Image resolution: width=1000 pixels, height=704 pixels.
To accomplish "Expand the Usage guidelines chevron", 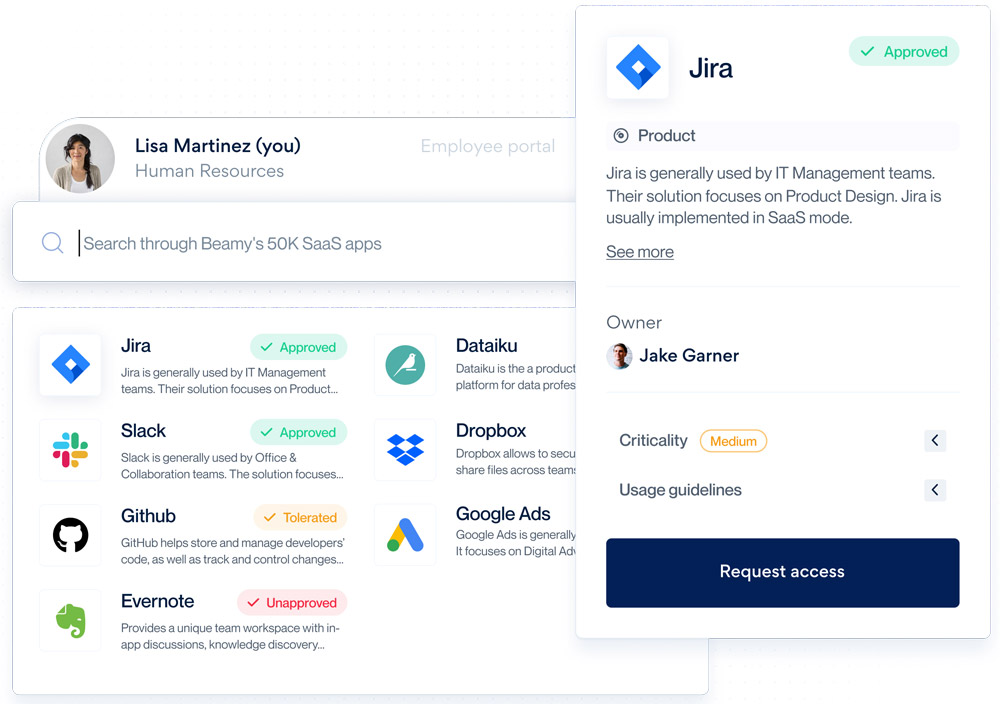I will point(935,490).
